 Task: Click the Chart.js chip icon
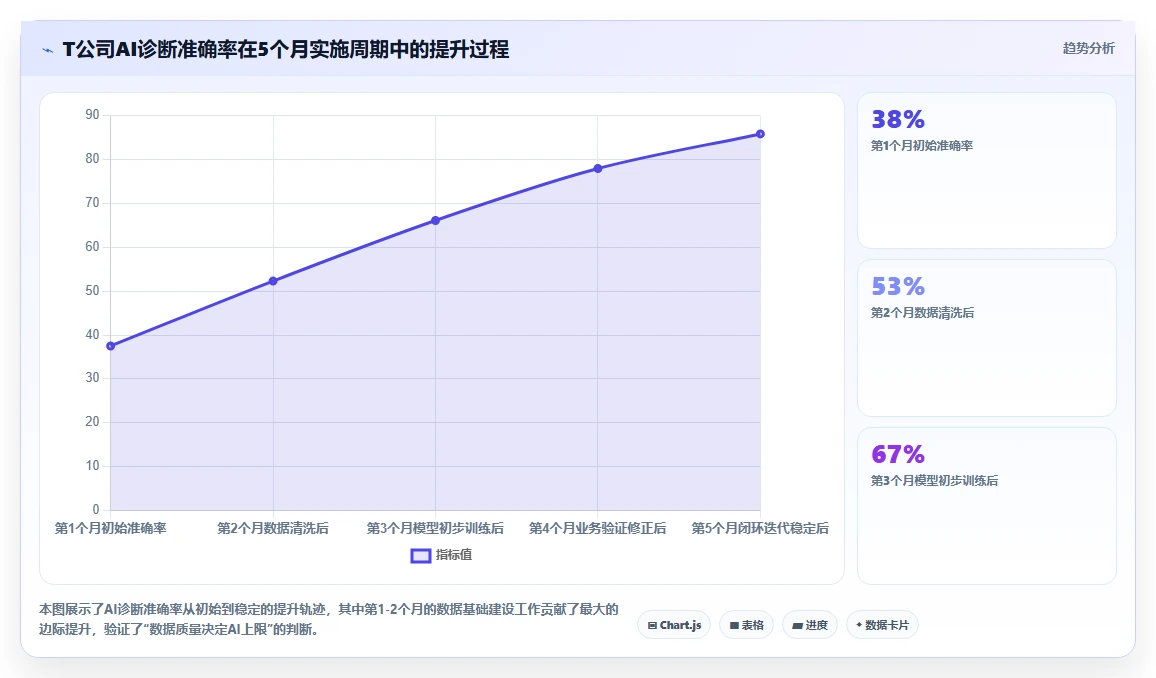click(x=652, y=626)
